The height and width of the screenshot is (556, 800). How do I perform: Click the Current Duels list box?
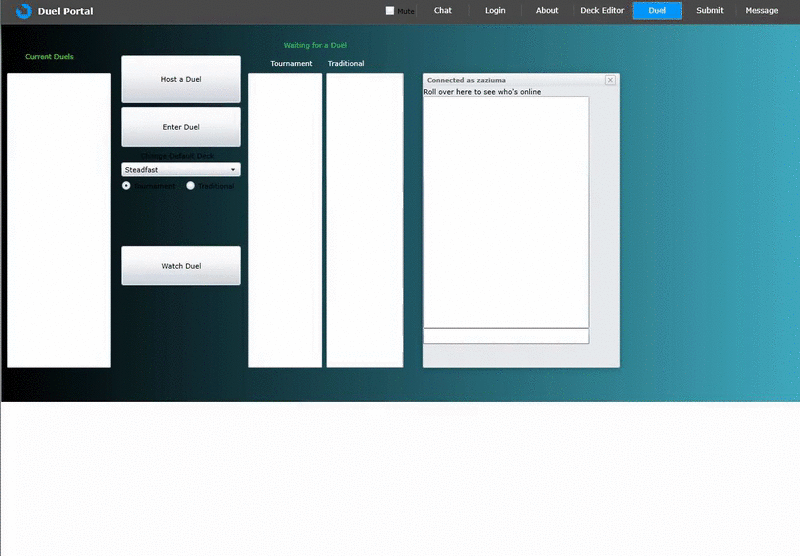pos(59,220)
